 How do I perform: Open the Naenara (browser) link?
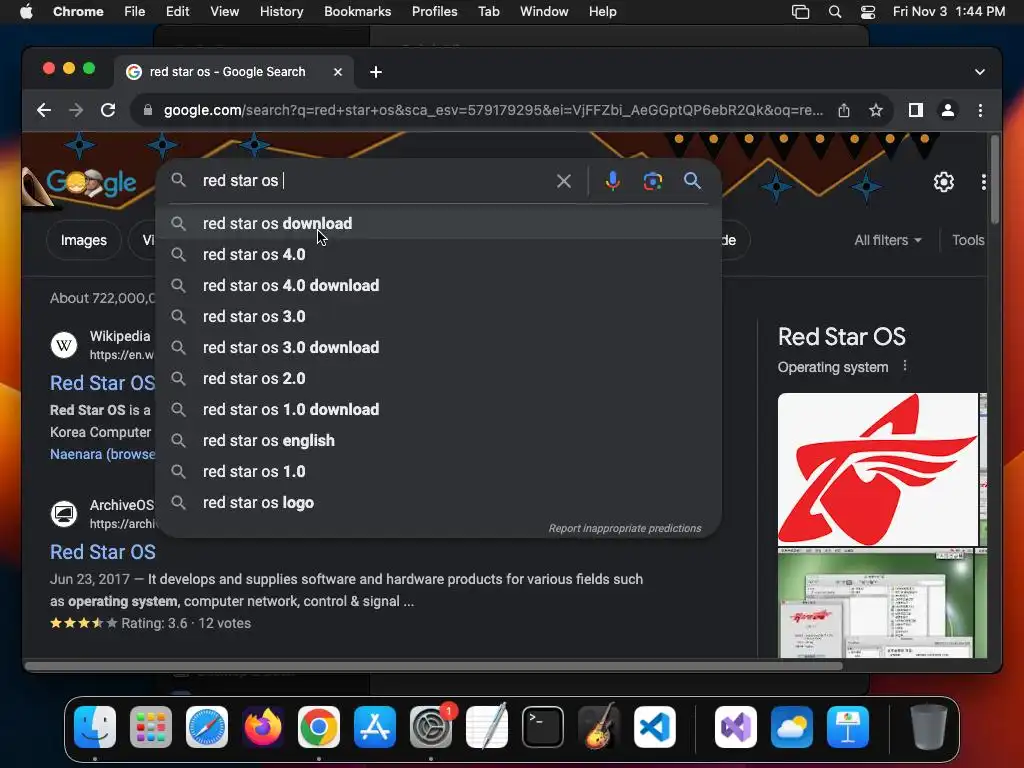point(103,454)
